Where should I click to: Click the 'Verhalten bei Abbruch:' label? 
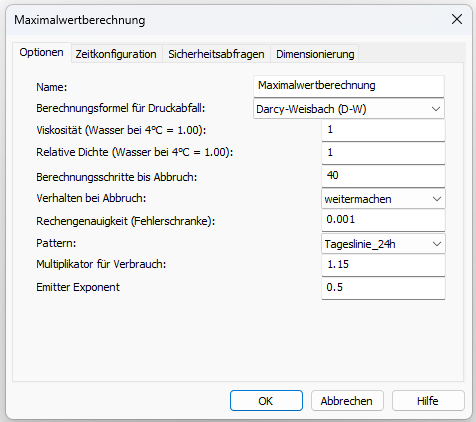coord(91,198)
